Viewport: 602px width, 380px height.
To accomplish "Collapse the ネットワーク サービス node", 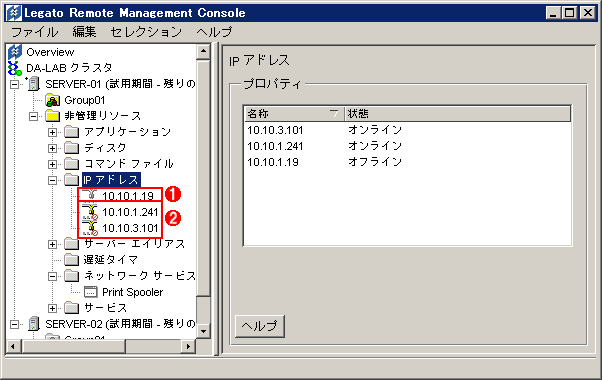I will [x=53, y=276].
